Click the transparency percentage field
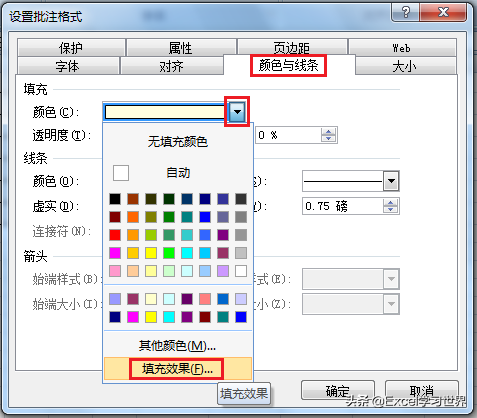Viewport: 477px width, 418px height. click(288, 135)
